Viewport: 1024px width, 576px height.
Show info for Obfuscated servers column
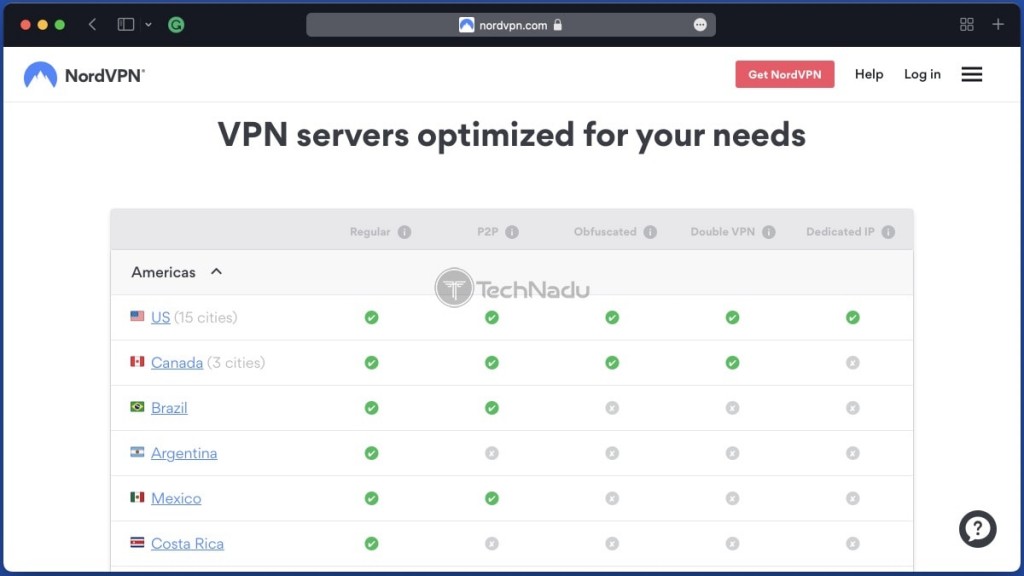coord(650,232)
